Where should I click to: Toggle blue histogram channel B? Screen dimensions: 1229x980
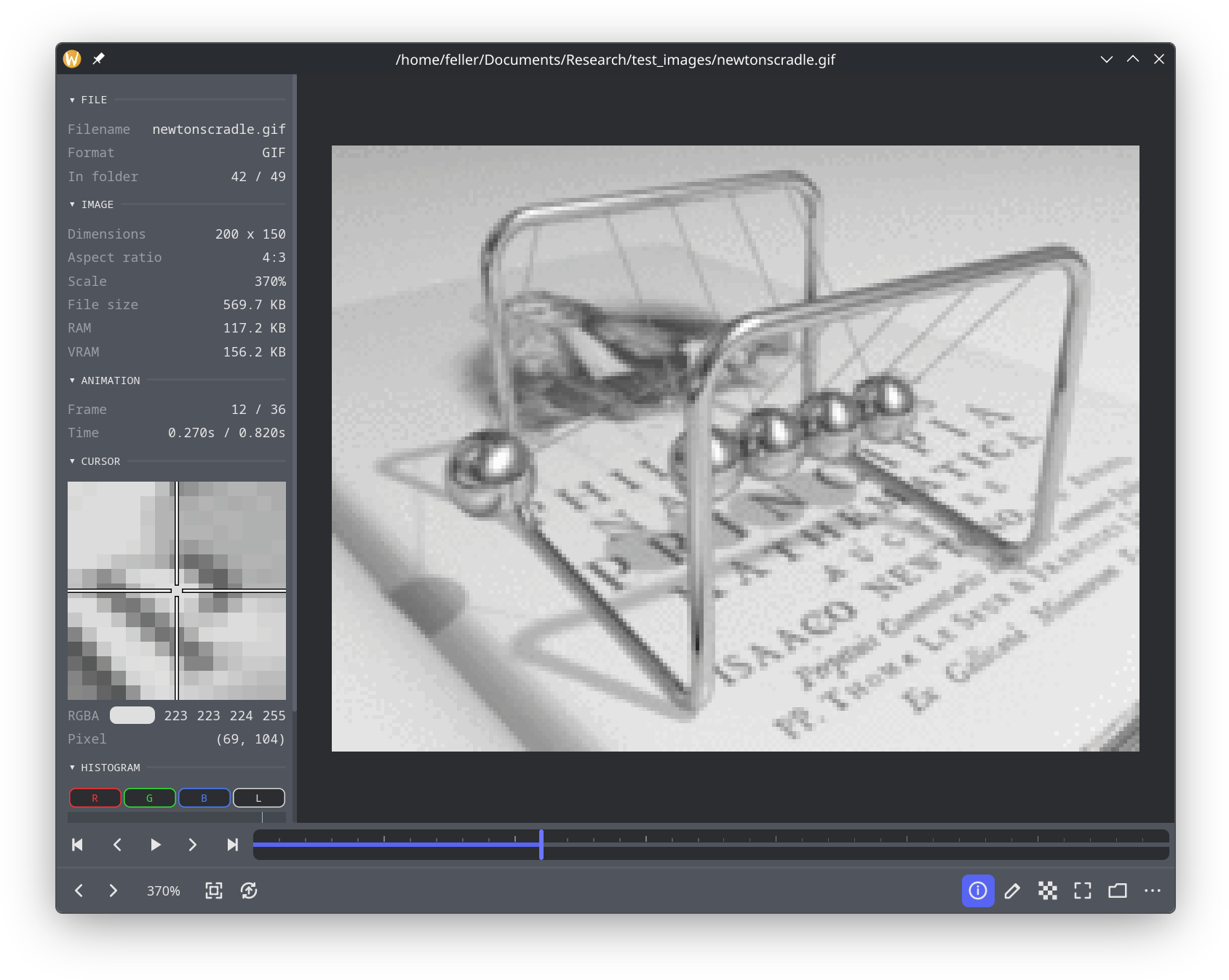[204, 798]
